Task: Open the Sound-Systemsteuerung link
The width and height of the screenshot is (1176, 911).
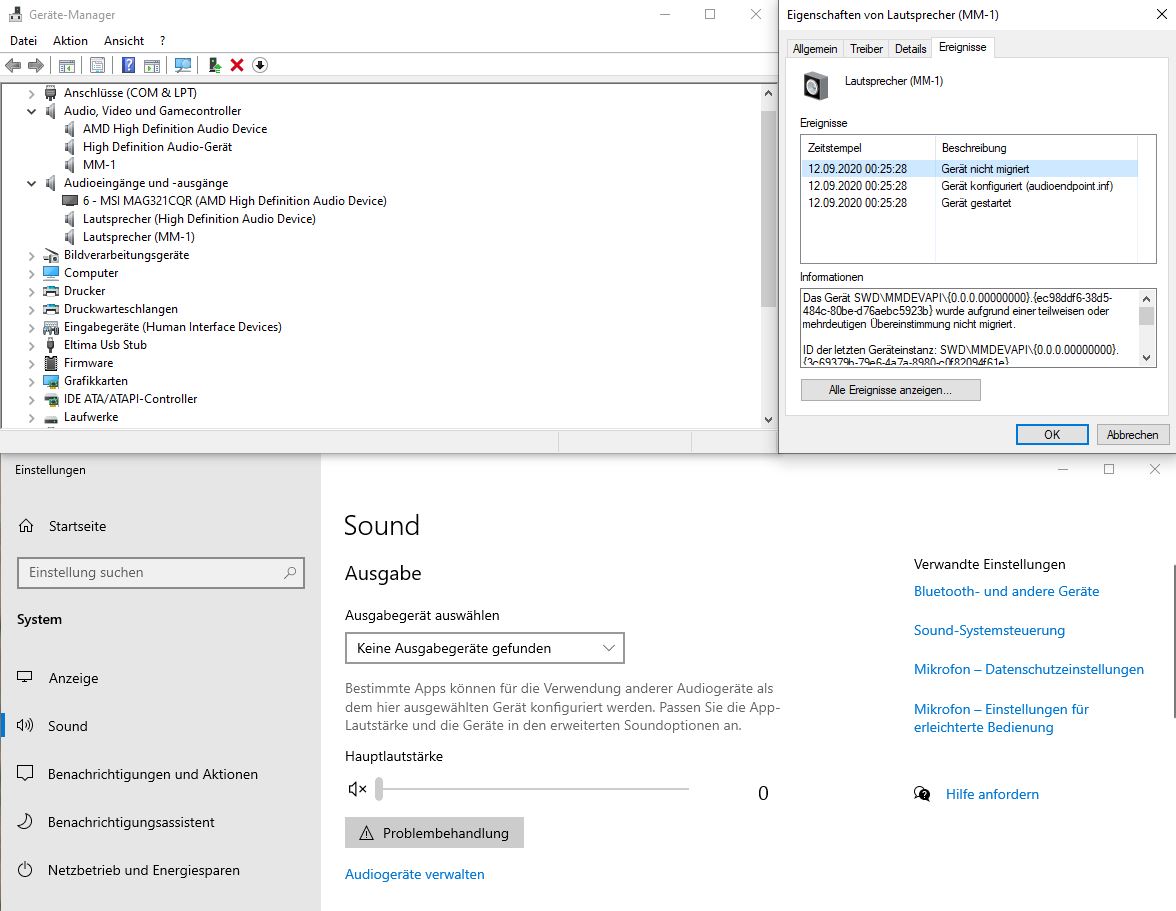Action: point(989,630)
